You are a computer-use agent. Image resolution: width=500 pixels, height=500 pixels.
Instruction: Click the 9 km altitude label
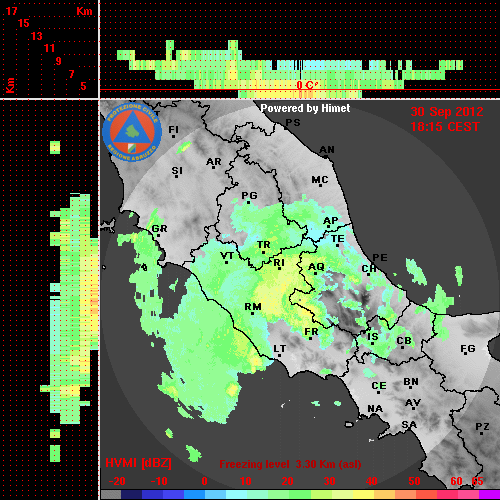click(x=59, y=61)
